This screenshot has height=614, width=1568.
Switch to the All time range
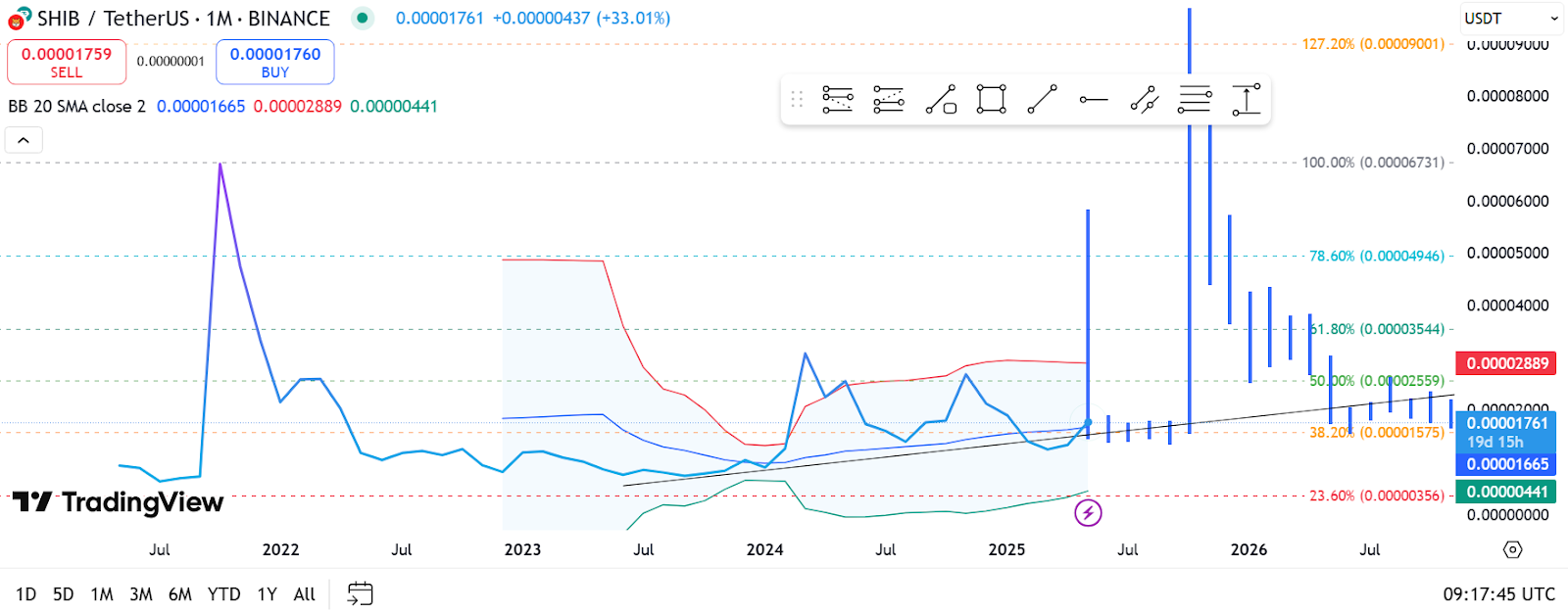click(305, 594)
